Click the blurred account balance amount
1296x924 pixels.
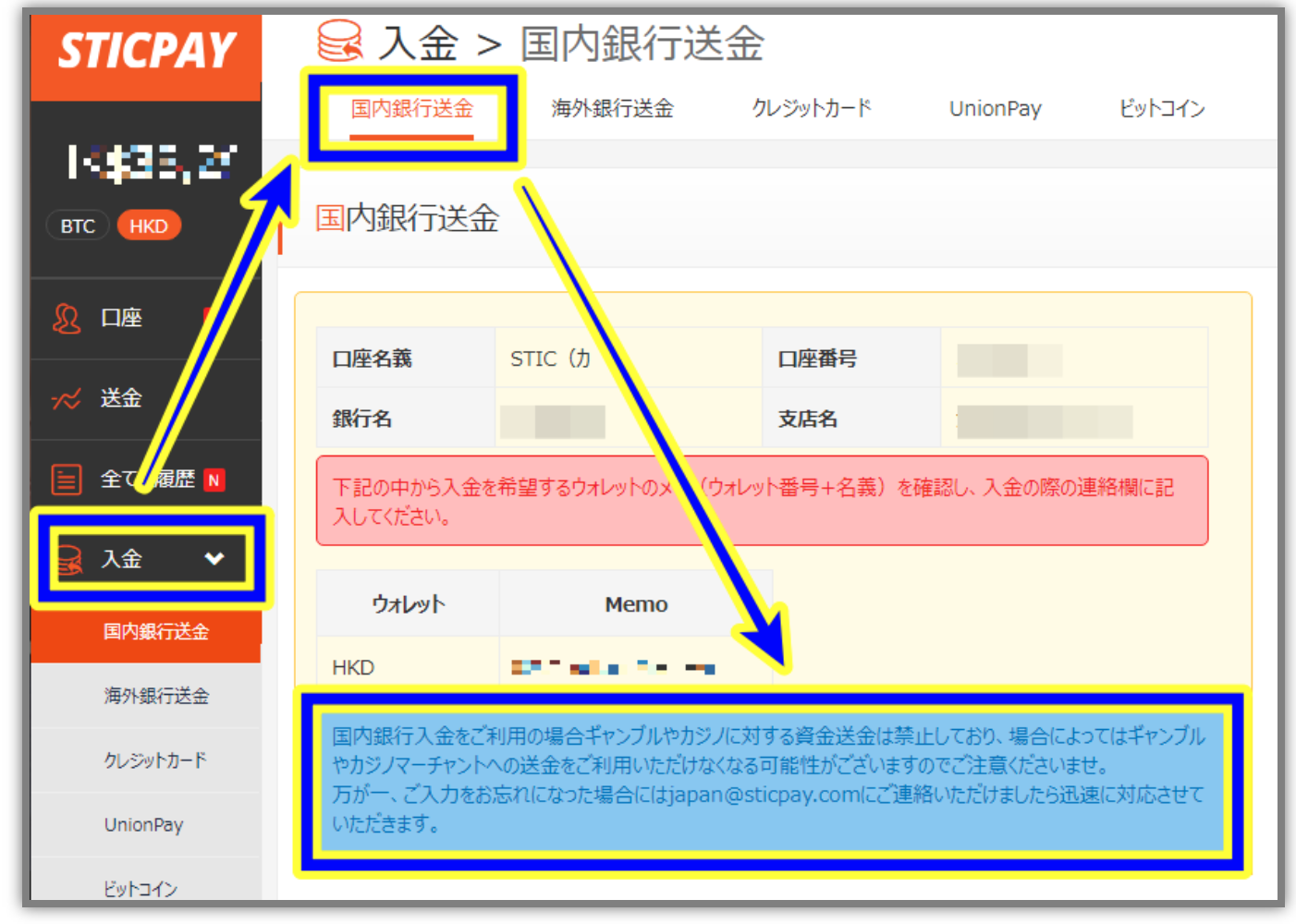click(152, 163)
